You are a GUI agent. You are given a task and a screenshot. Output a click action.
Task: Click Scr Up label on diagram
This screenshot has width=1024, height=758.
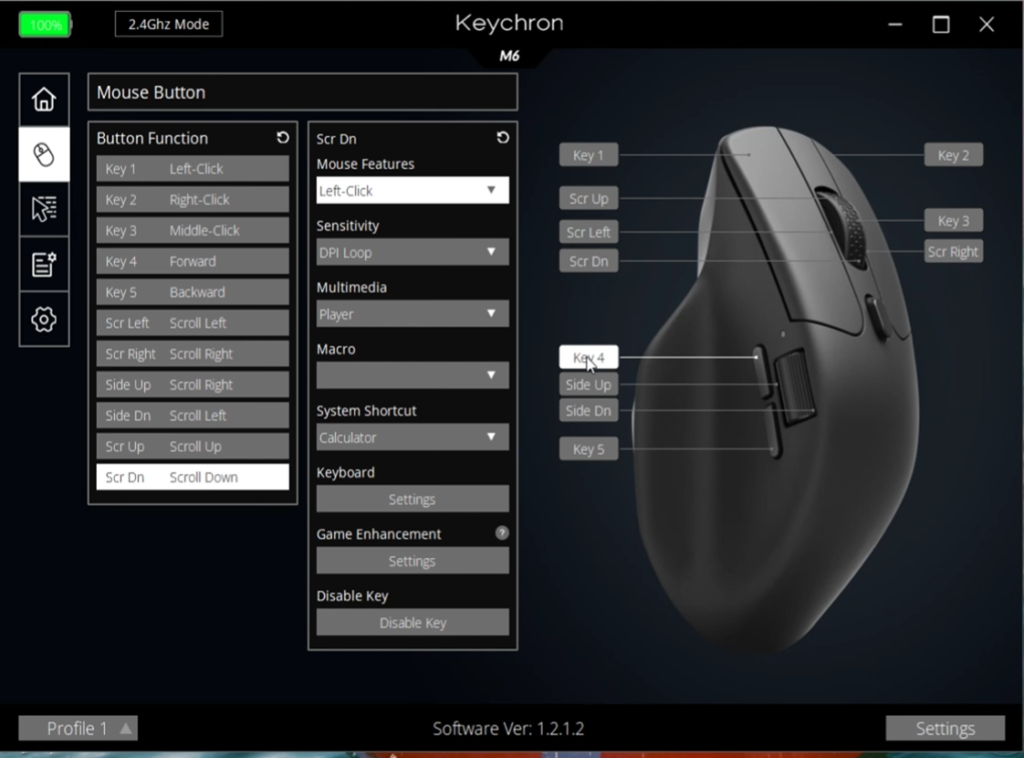pos(588,198)
